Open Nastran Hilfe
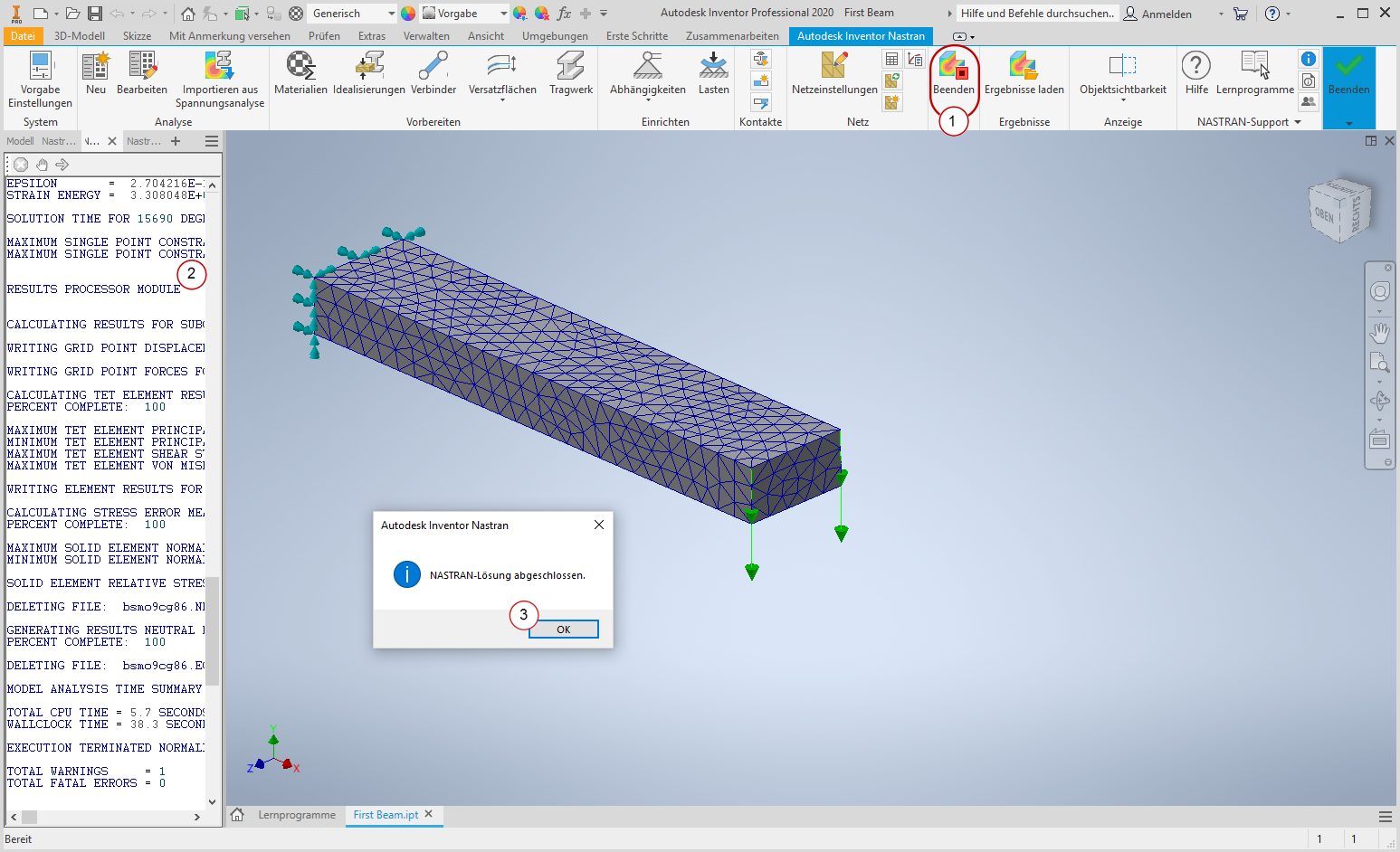 pyautogui.click(x=1196, y=73)
